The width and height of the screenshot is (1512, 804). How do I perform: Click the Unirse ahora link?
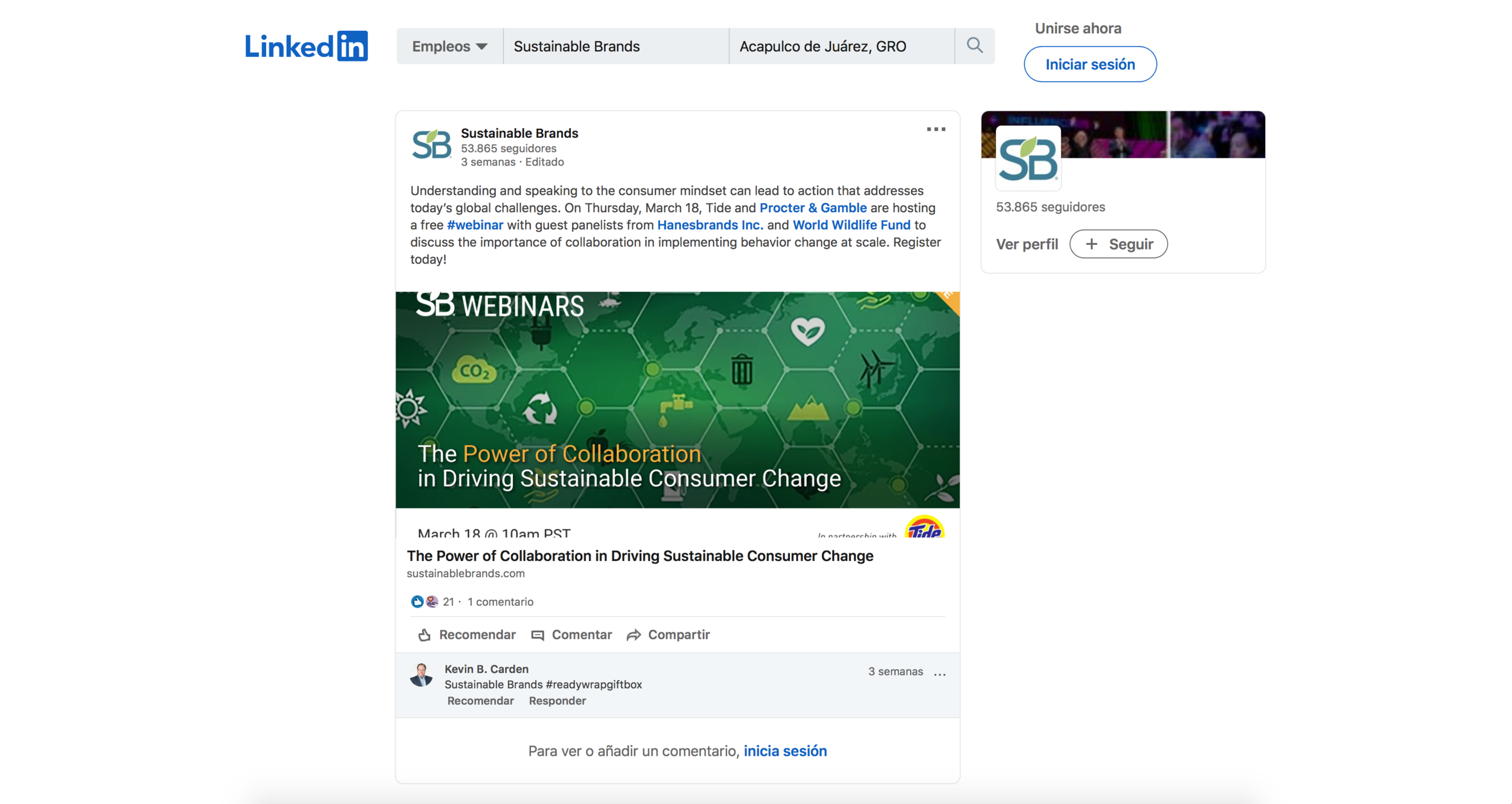1078,28
